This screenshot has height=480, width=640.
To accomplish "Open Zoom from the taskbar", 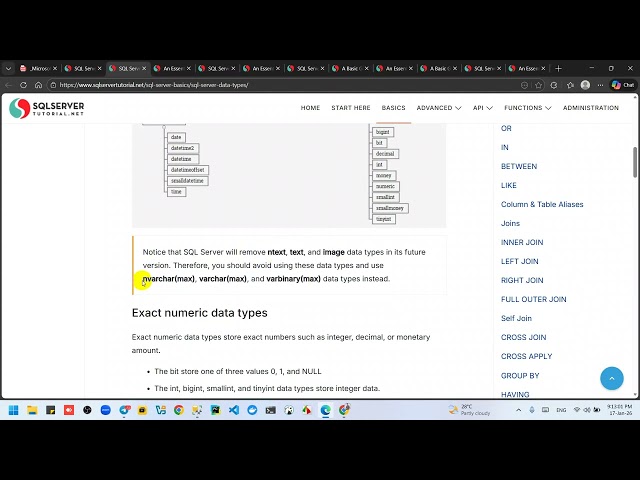I will click(x=106, y=410).
